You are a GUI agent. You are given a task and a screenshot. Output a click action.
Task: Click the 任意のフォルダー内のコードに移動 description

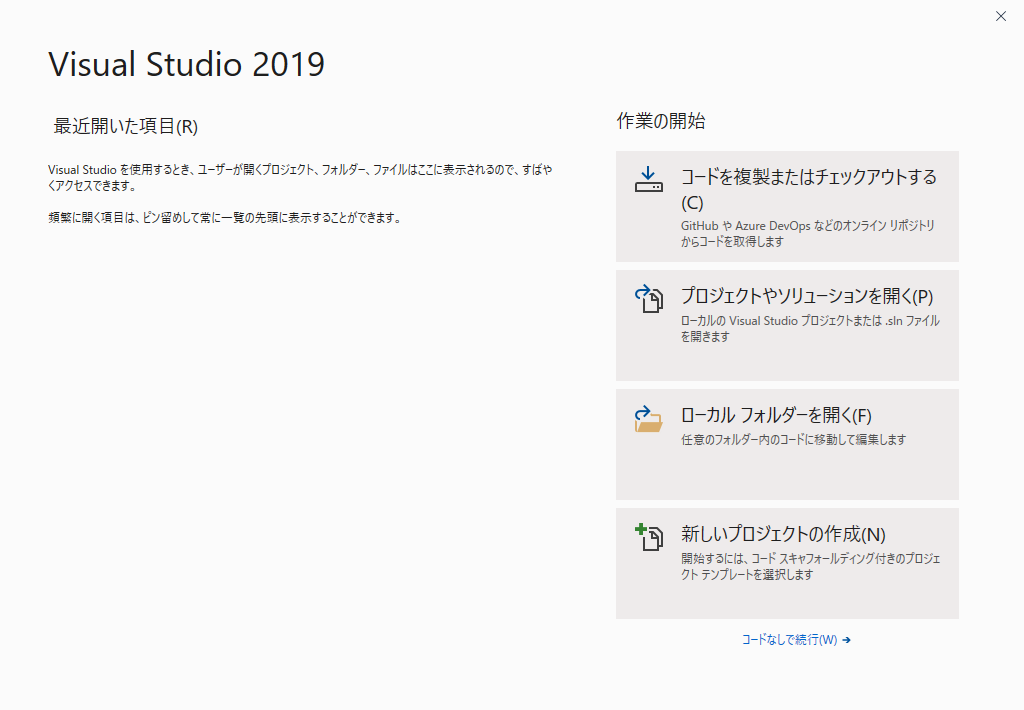[x=793, y=440]
